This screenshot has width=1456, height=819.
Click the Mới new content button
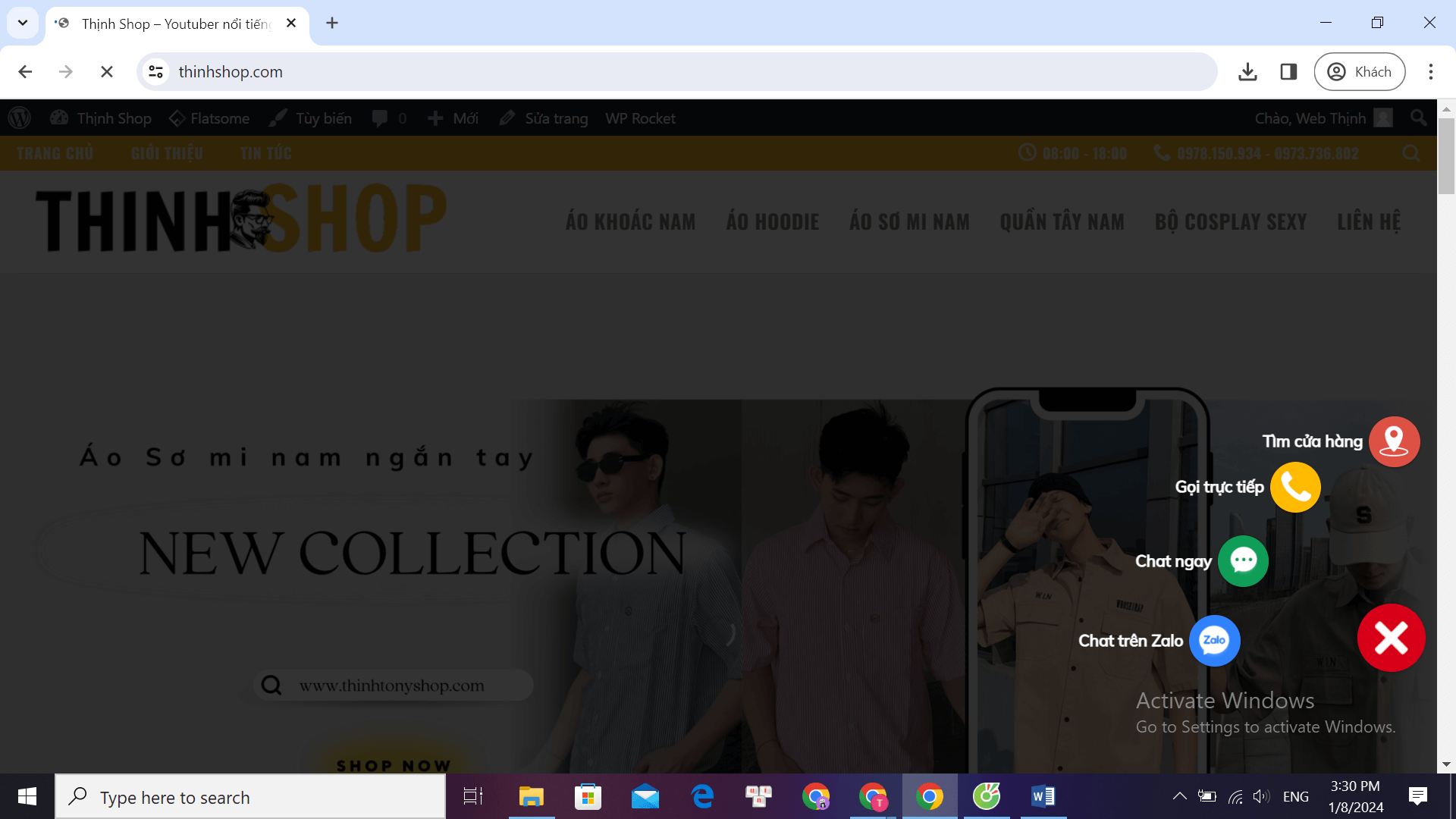[453, 118]
